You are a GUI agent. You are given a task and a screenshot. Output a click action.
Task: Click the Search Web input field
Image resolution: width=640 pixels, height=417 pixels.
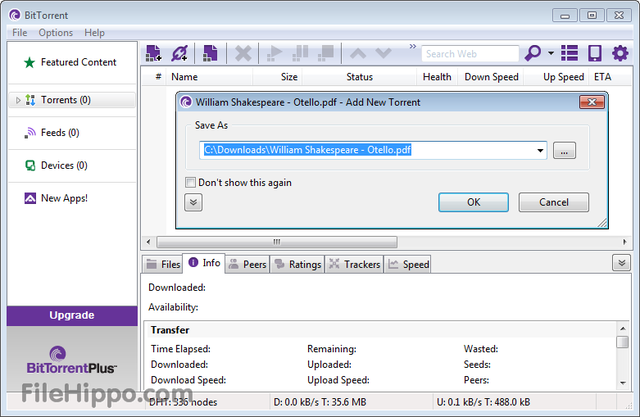(470, 54)
